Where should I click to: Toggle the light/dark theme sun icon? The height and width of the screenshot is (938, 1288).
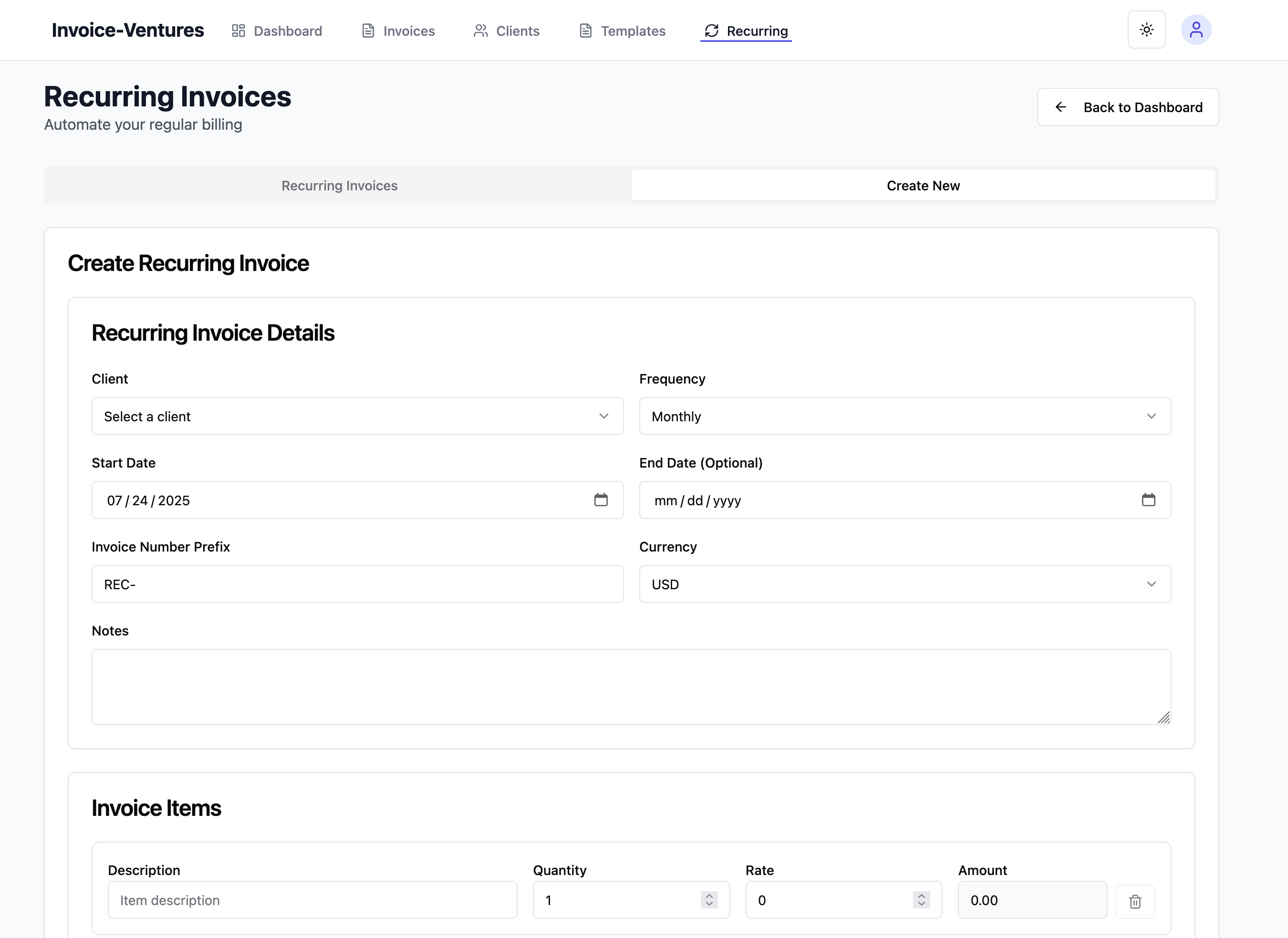click(1146, 30)
